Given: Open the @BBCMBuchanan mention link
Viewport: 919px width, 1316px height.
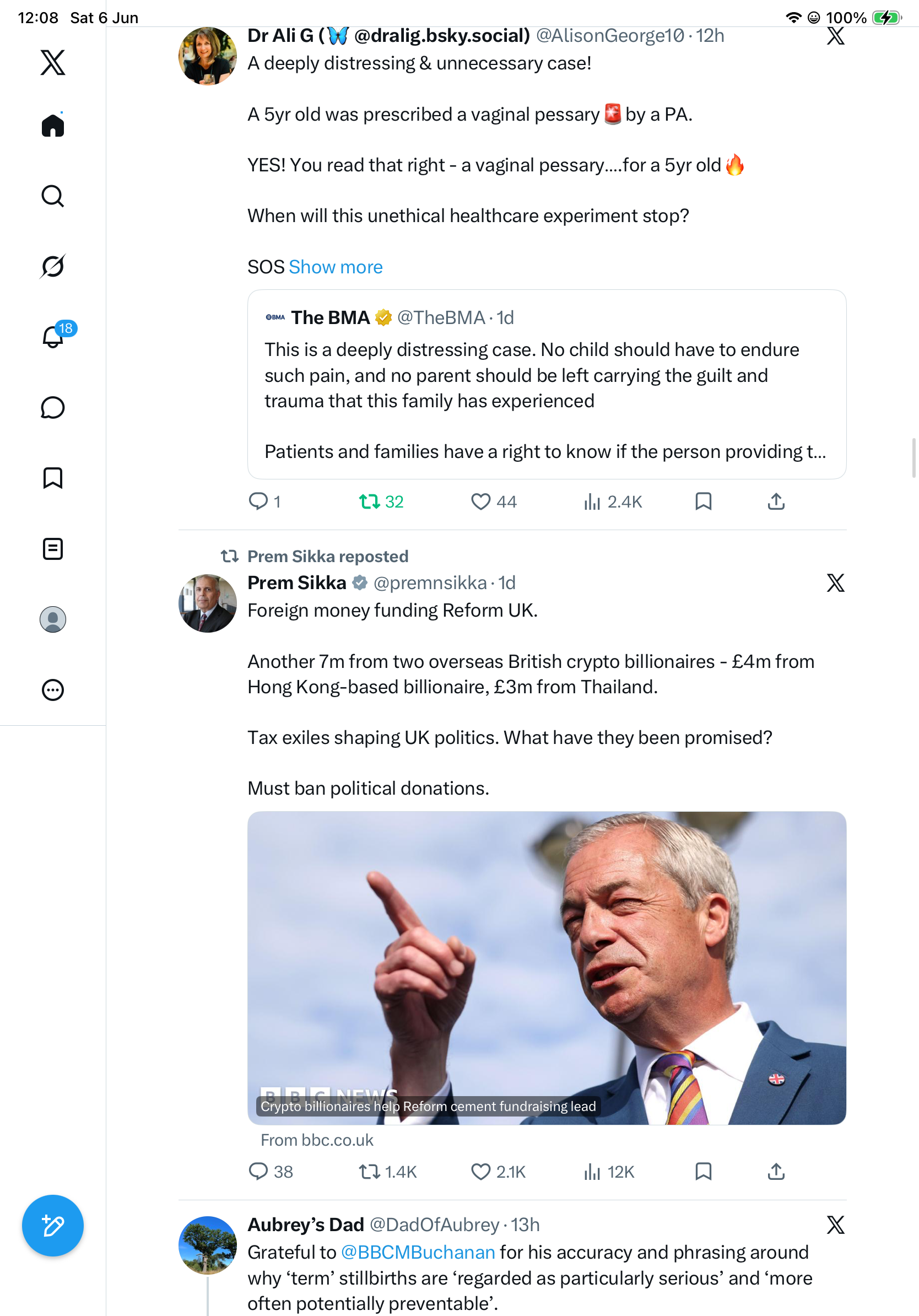Looking at the screenshot, I should pyautogui.click(x=418, y=1253).
